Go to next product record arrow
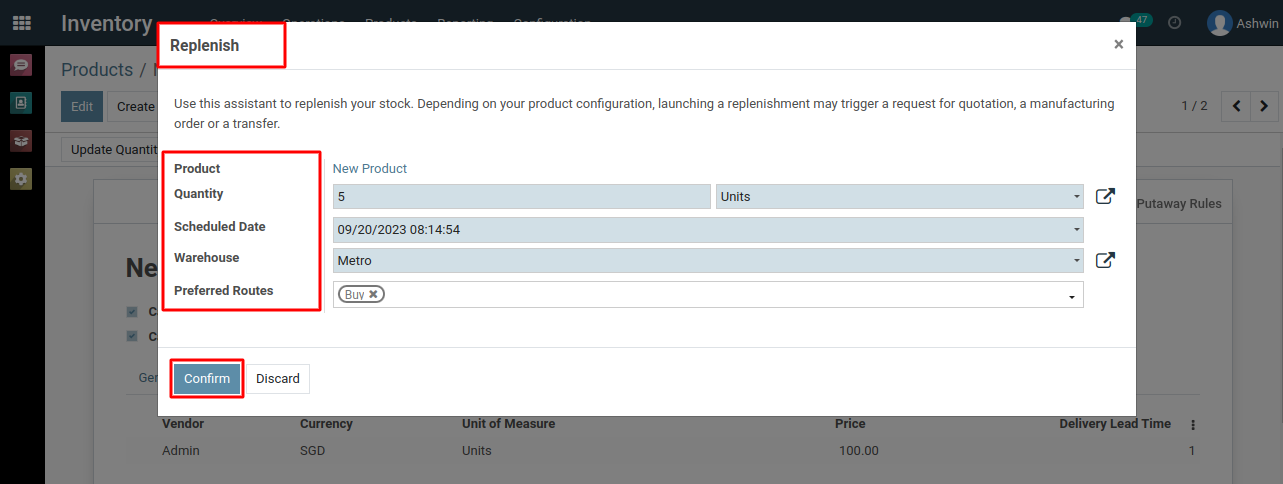The image size is (1283, 484). tap(1264, 106)
